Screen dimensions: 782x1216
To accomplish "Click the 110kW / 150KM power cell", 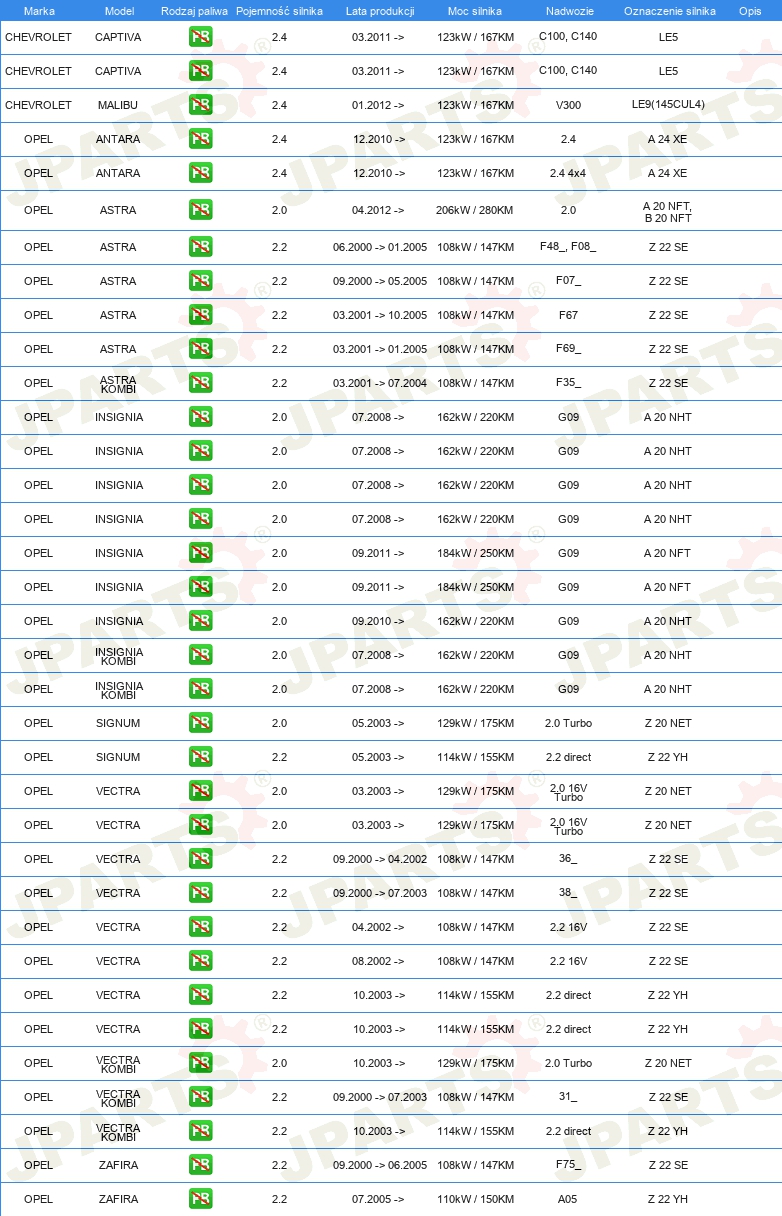I will (476, 1199).
